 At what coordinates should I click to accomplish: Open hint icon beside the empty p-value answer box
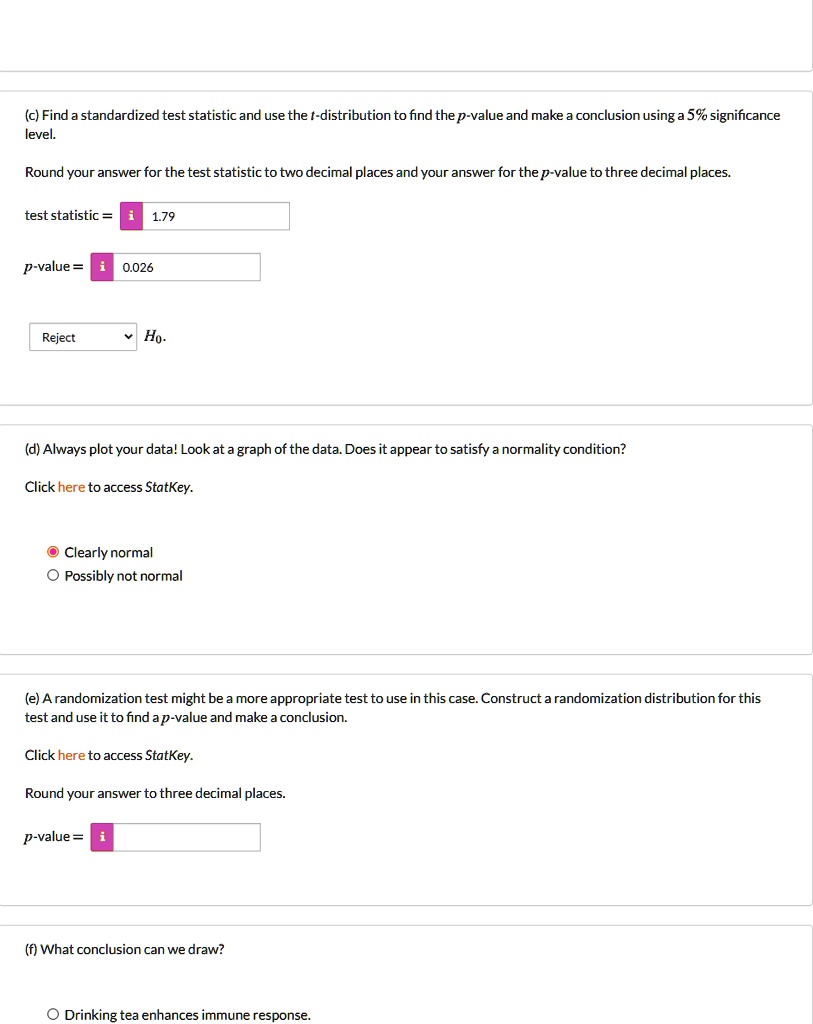[x=101, y=836]
